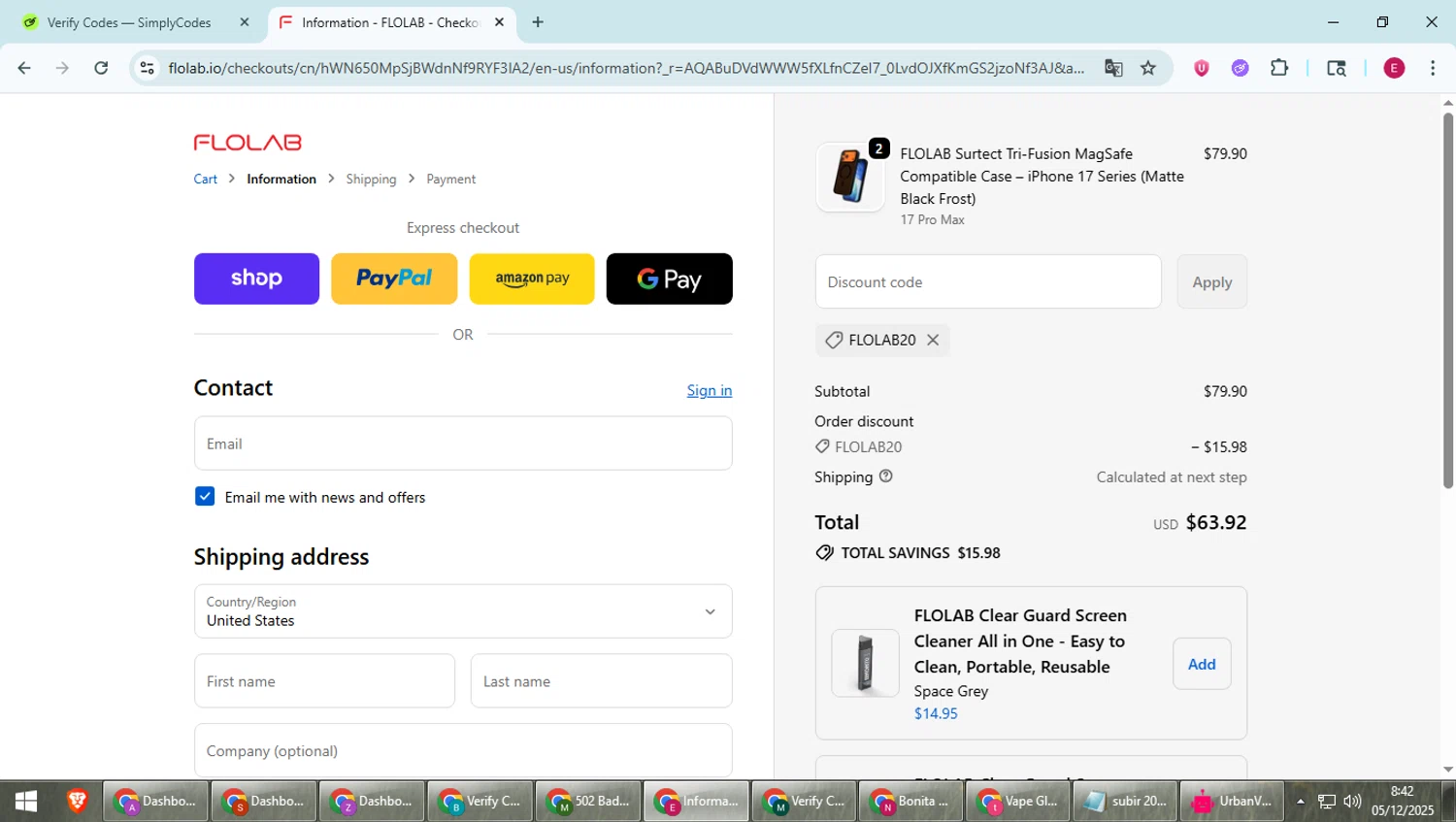Checkout with Shop Pay button
Screen dimensions: 1456x822
[x=256, y=279]
